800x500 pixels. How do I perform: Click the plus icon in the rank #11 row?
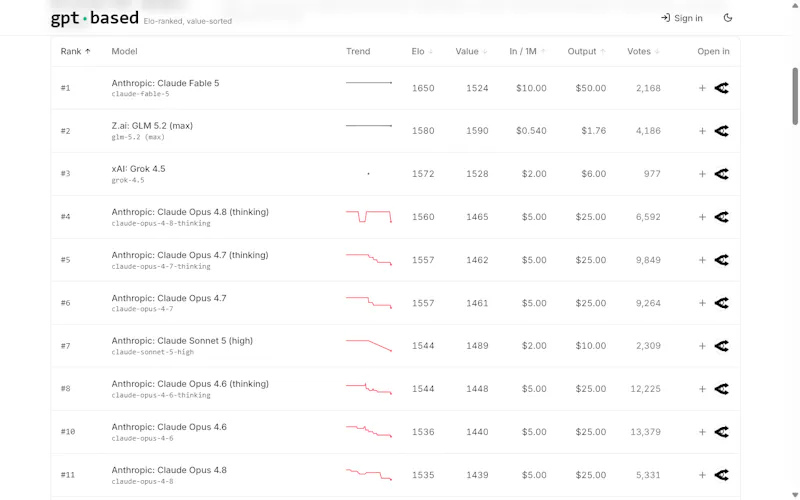point(702,474)
